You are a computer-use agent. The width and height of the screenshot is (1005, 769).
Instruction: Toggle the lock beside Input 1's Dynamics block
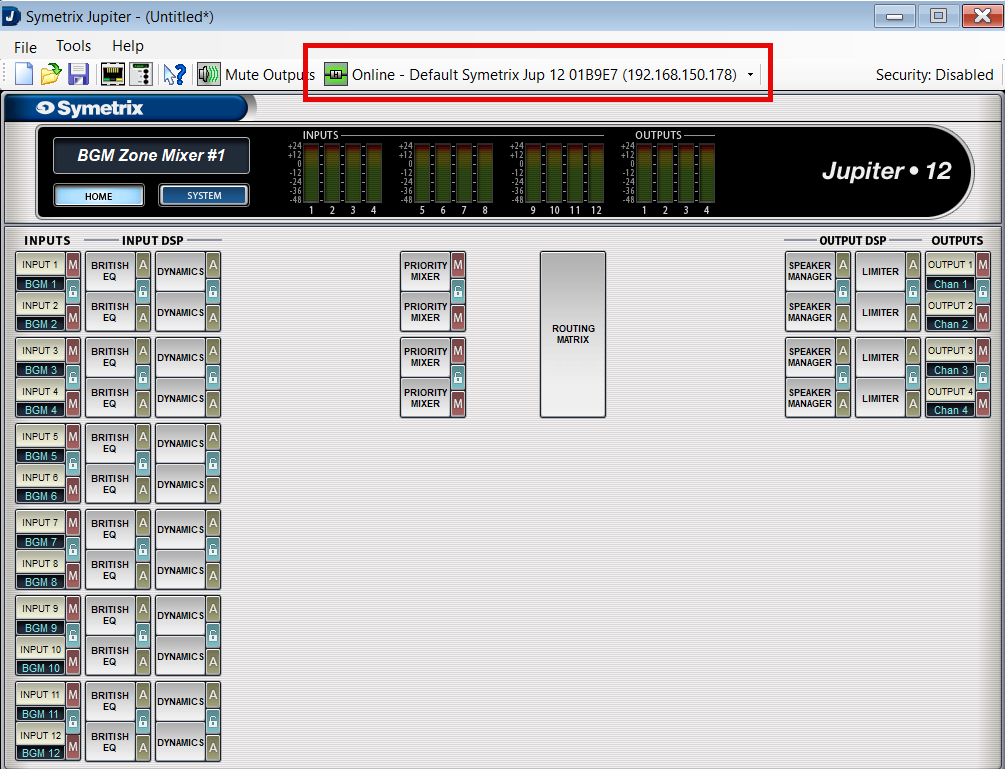pos(213,292)
